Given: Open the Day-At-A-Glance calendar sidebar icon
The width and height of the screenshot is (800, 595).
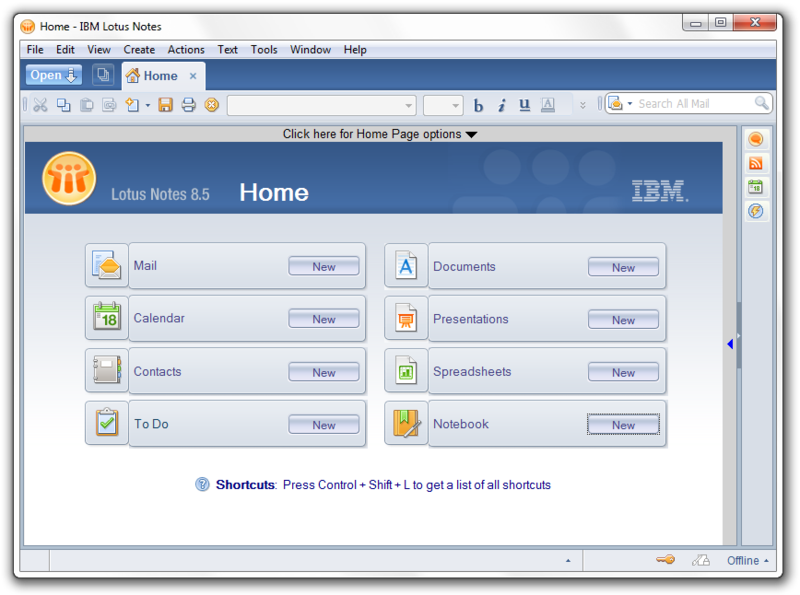Looking at the screenshot, I should click(756, 187).
